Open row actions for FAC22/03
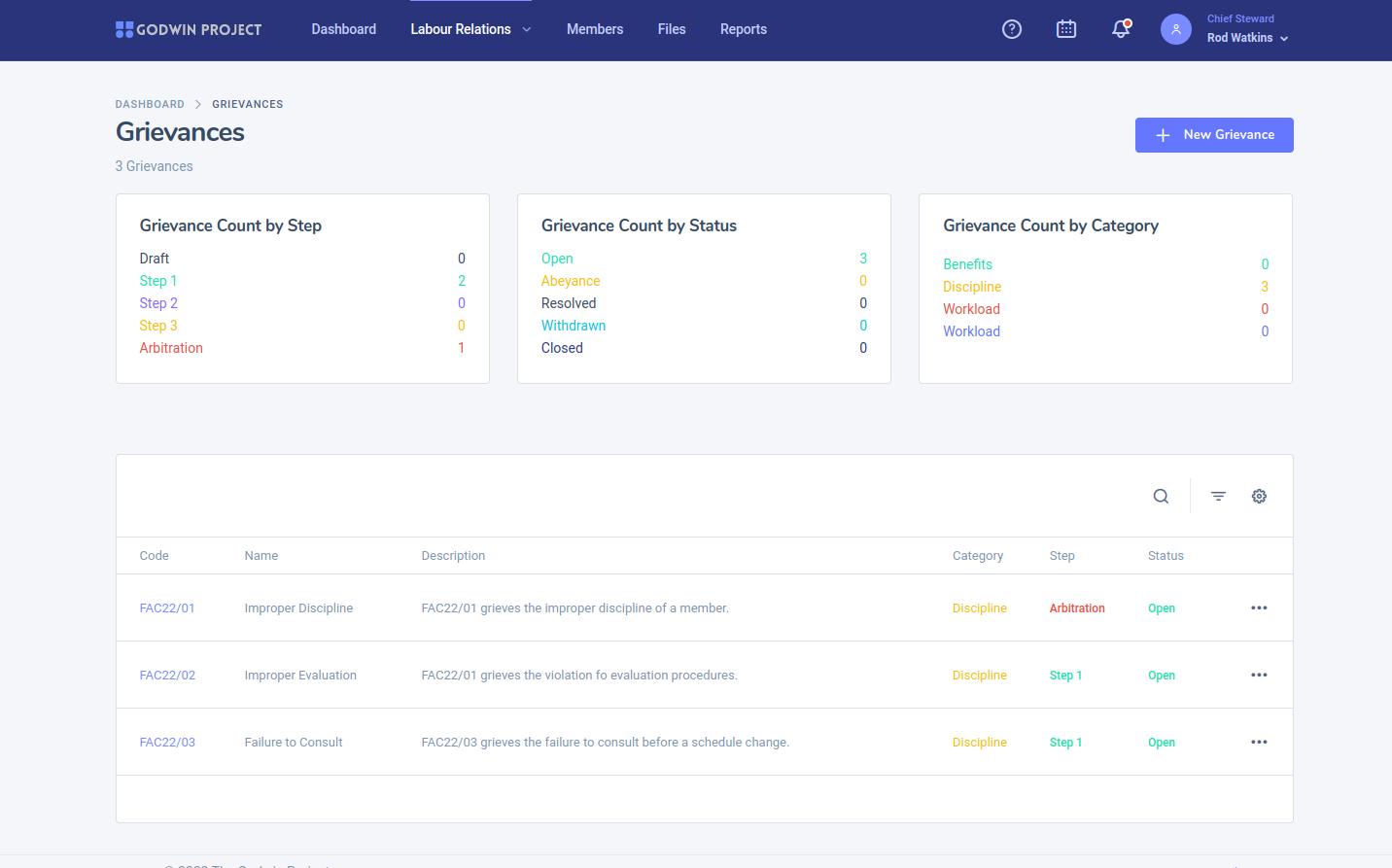1392x868 pixels. click(x=1259, y=743)
